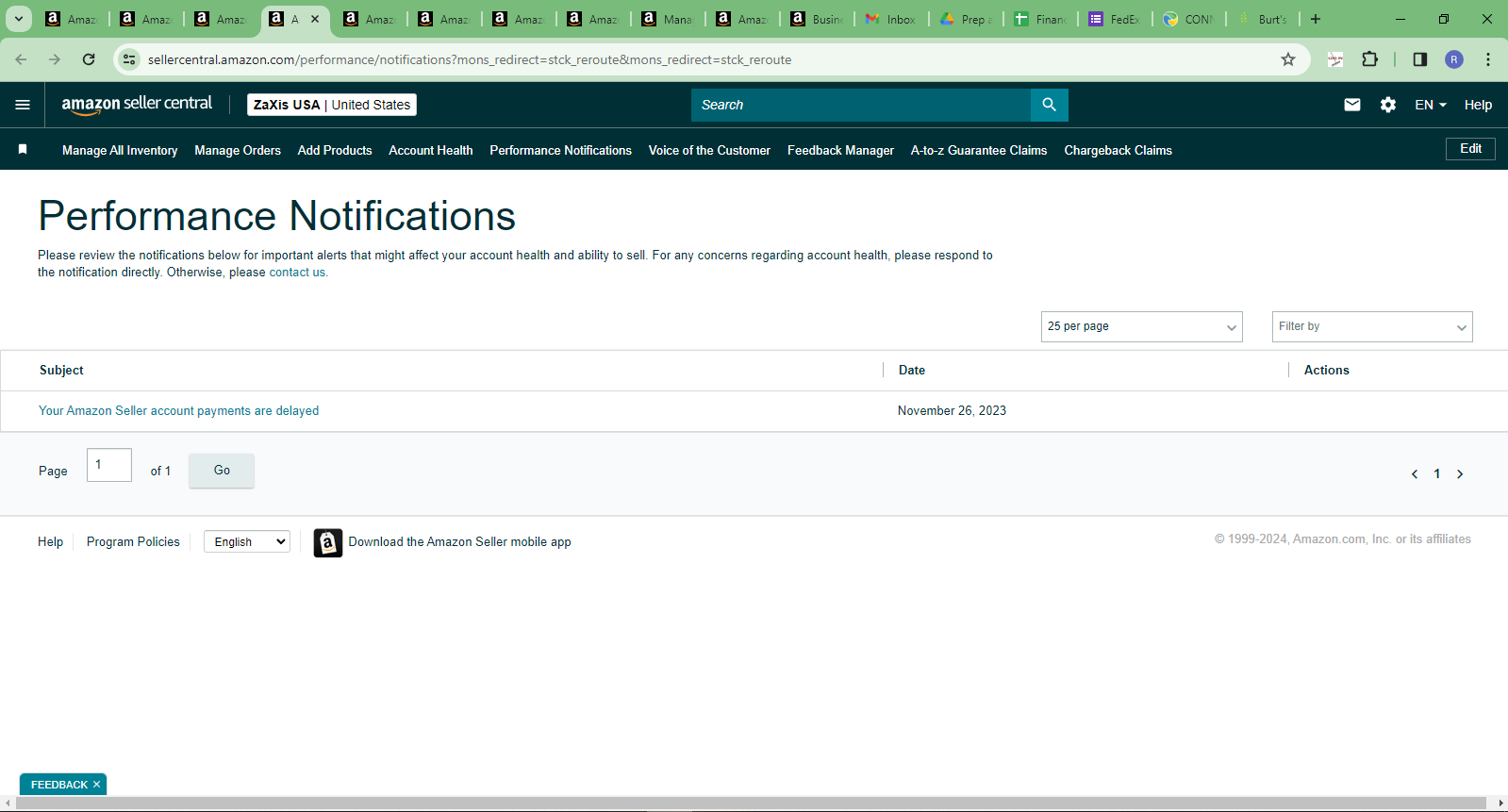Toggle the browser side panel

click(1420, 59)
